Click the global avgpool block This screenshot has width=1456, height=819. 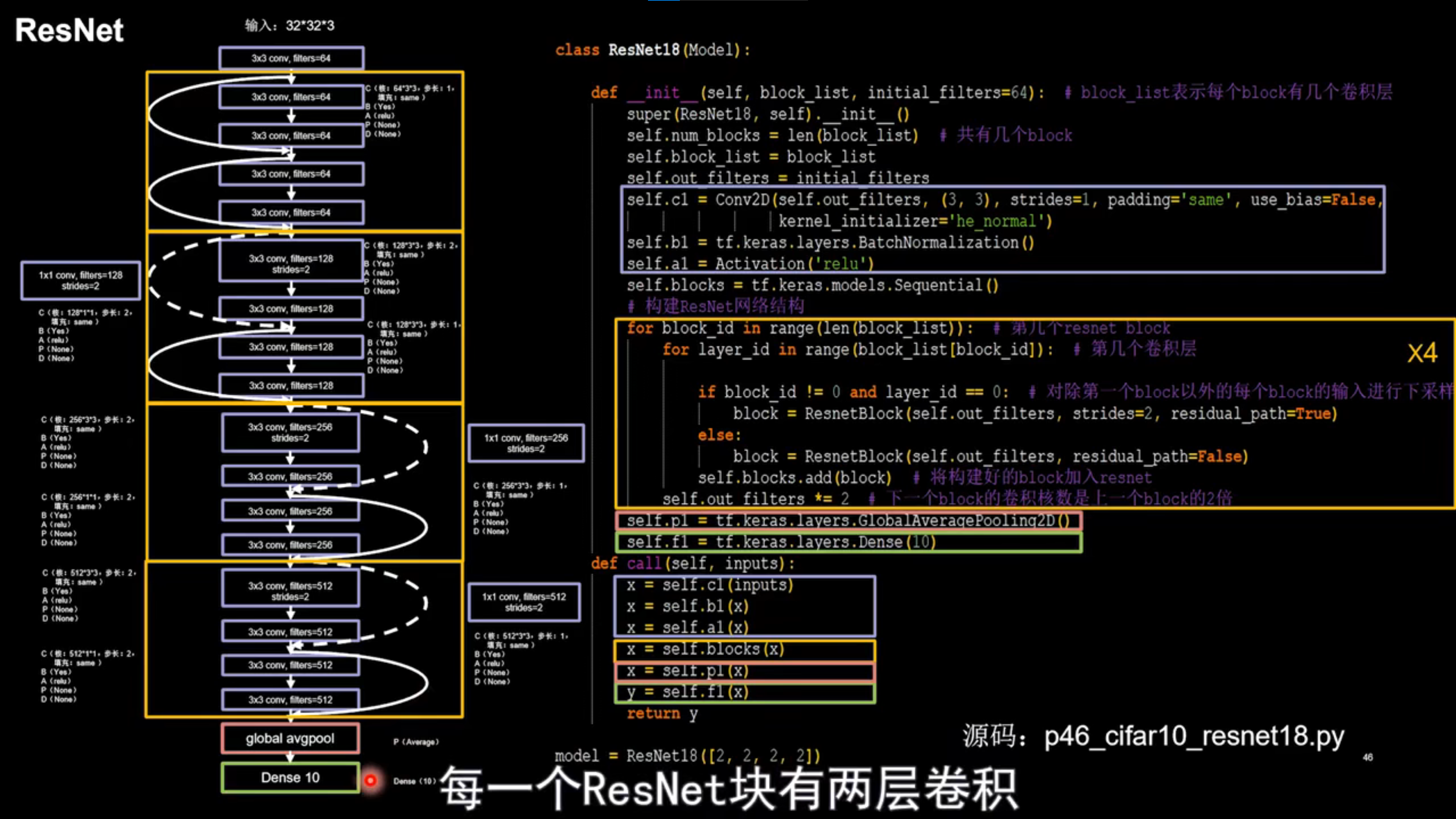[290, 738]
